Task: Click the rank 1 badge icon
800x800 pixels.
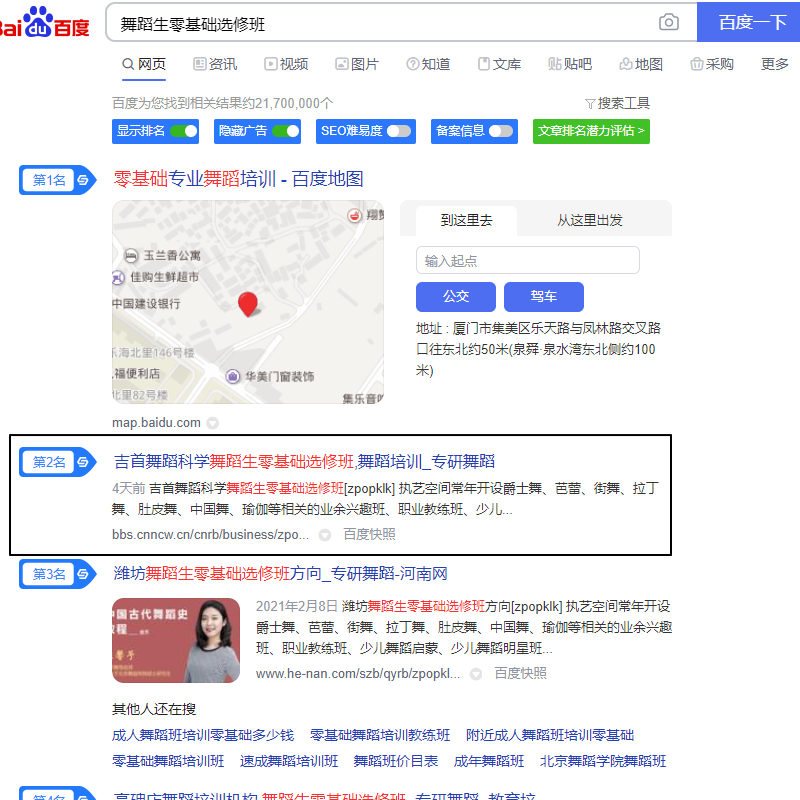Action: (57, 180)
